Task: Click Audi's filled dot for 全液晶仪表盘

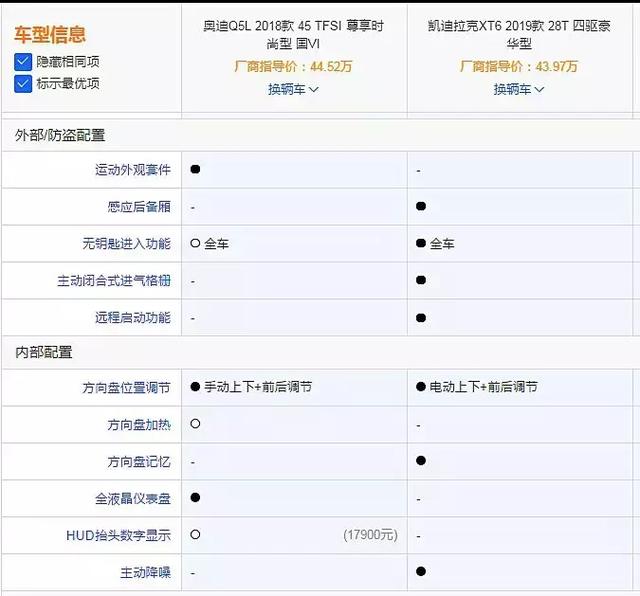Action: [195, 497]
